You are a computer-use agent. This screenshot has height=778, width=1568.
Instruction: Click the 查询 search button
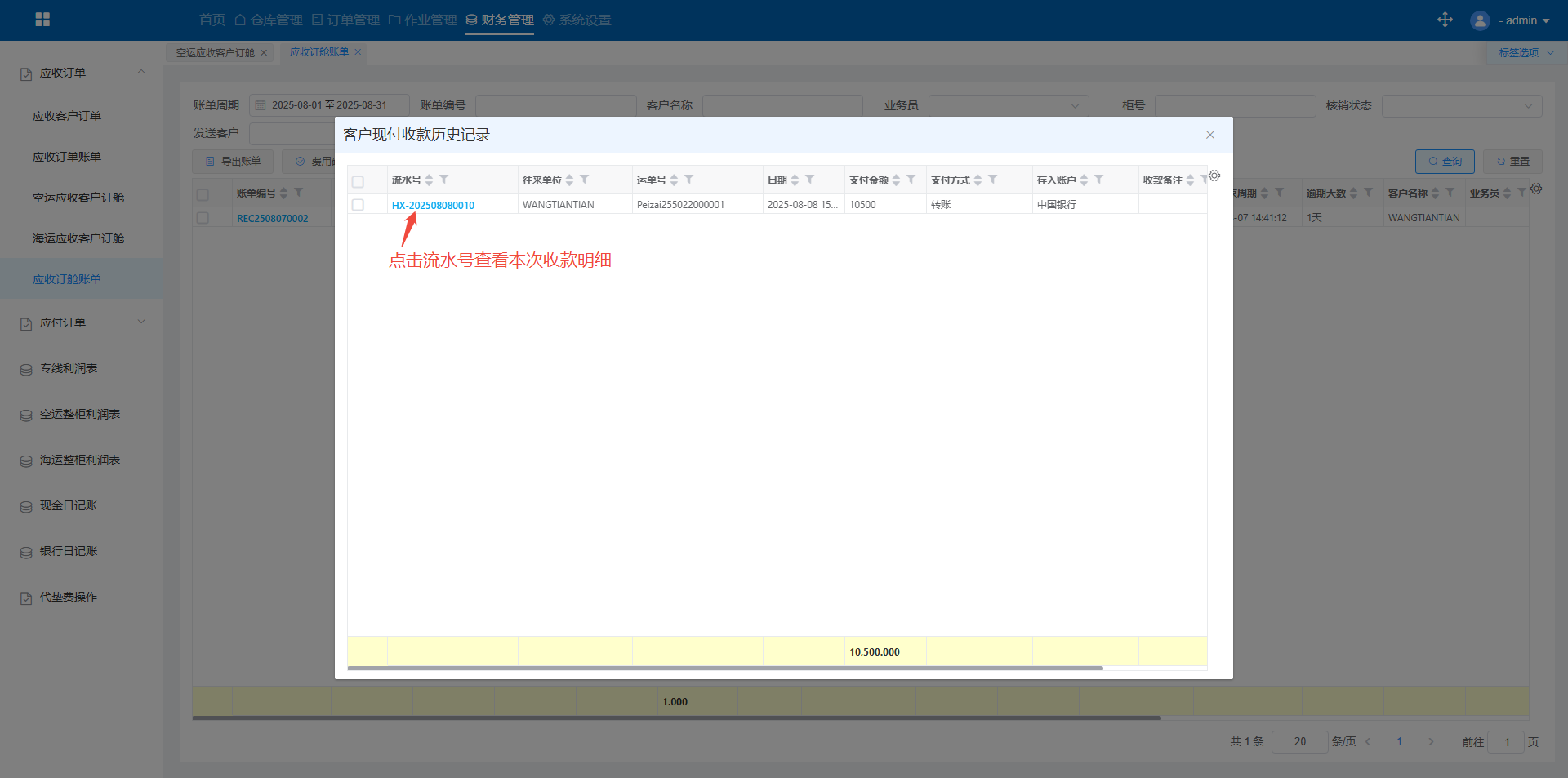1444,162
